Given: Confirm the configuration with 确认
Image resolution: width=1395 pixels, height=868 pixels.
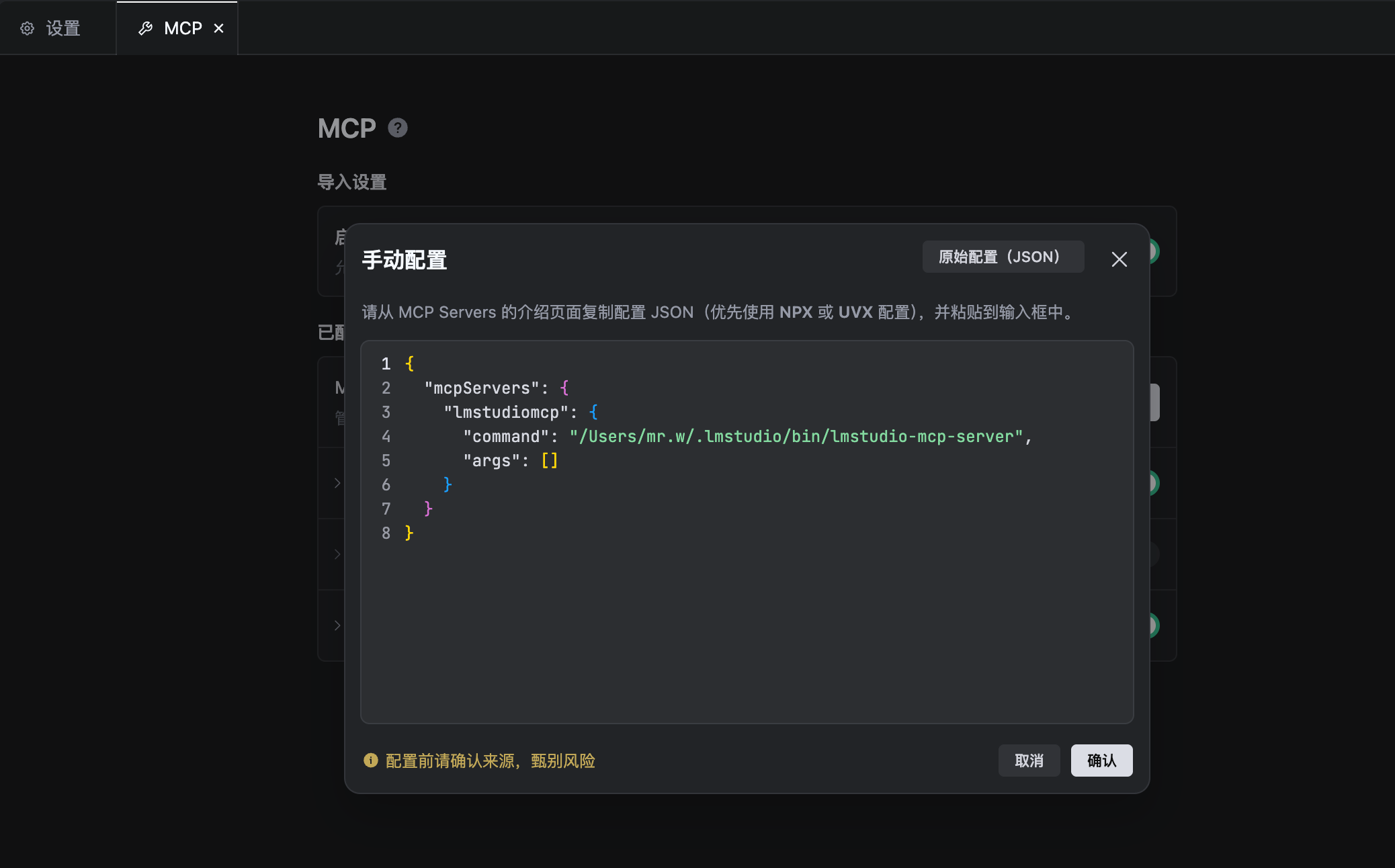Looking at the screenshot, I should (x=1101, y=761).
